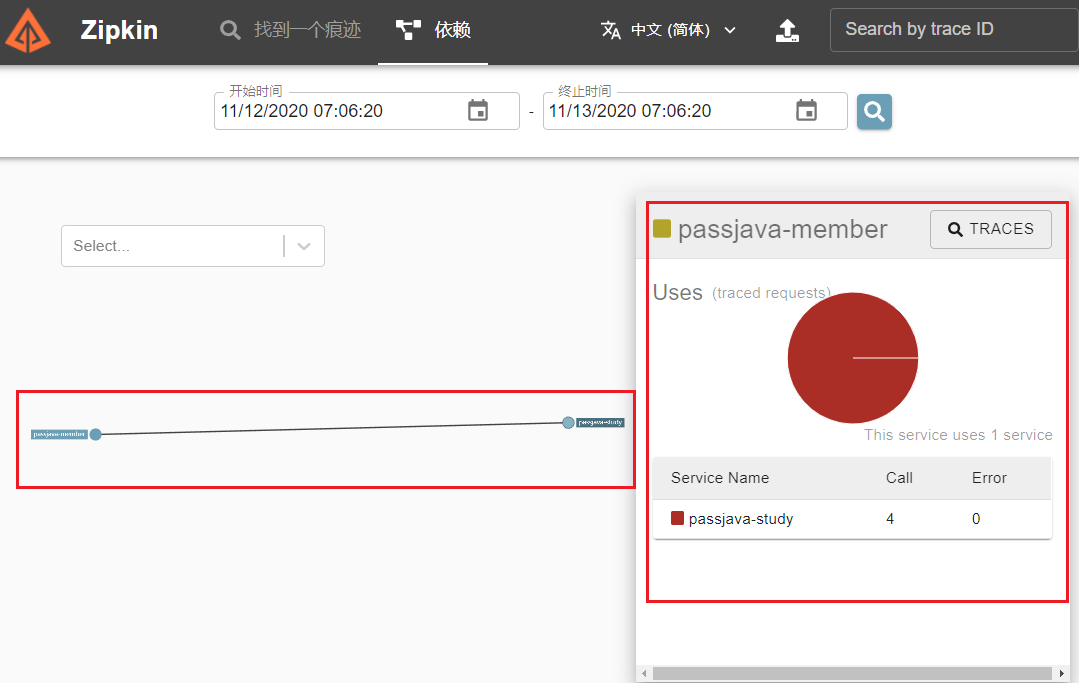
Task: Click inside the Select... service combo box
Action: point(170,246)
